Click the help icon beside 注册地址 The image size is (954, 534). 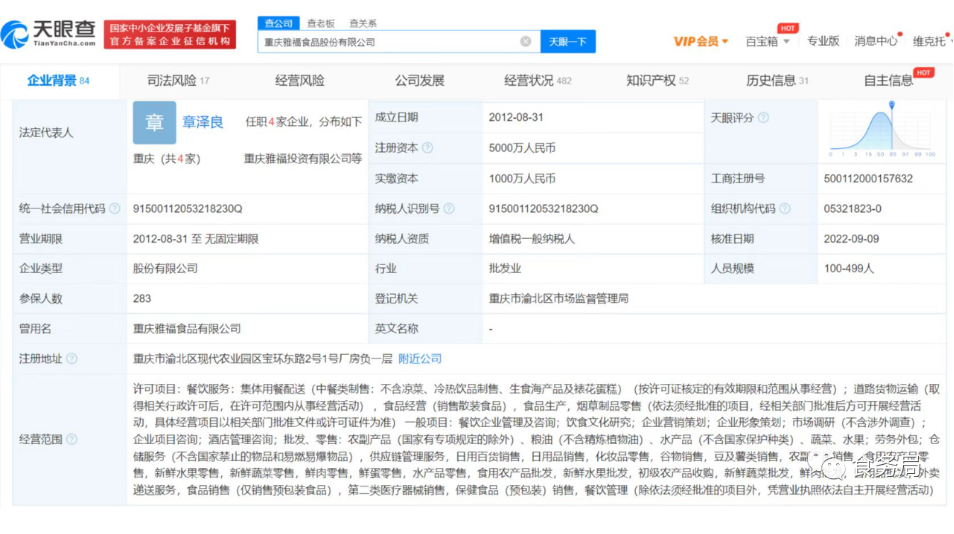pos(72,359)
